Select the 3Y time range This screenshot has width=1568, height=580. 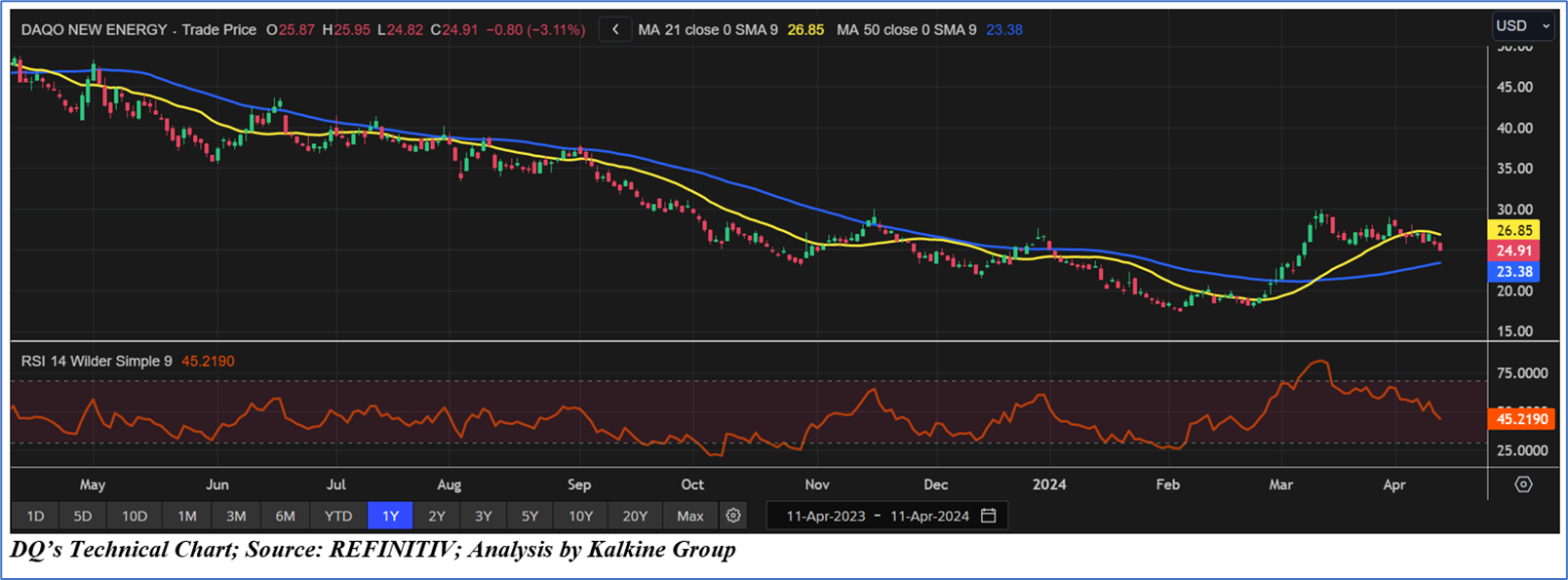(484, 516)
